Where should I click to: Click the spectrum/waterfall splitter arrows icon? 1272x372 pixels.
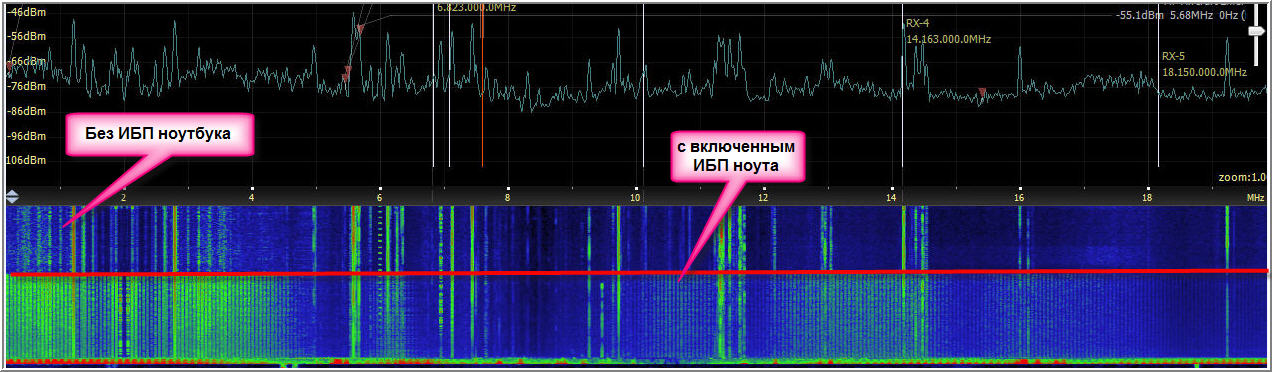(x=12, y=197)
